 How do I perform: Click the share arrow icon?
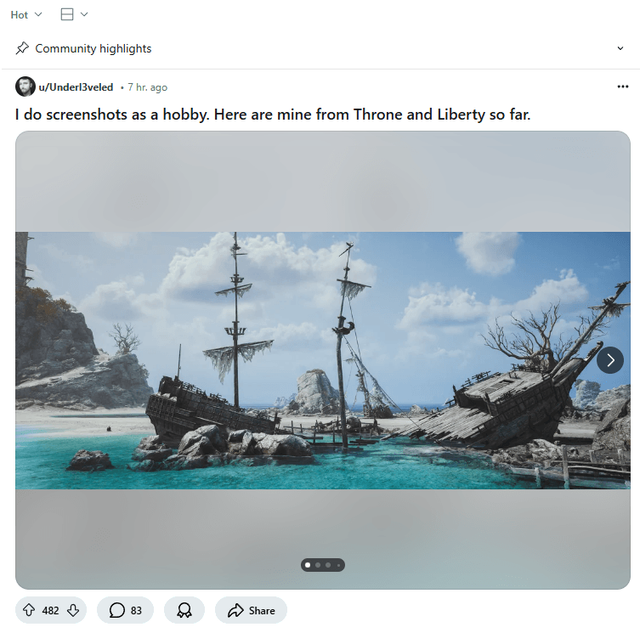click(x=236, y=610)
